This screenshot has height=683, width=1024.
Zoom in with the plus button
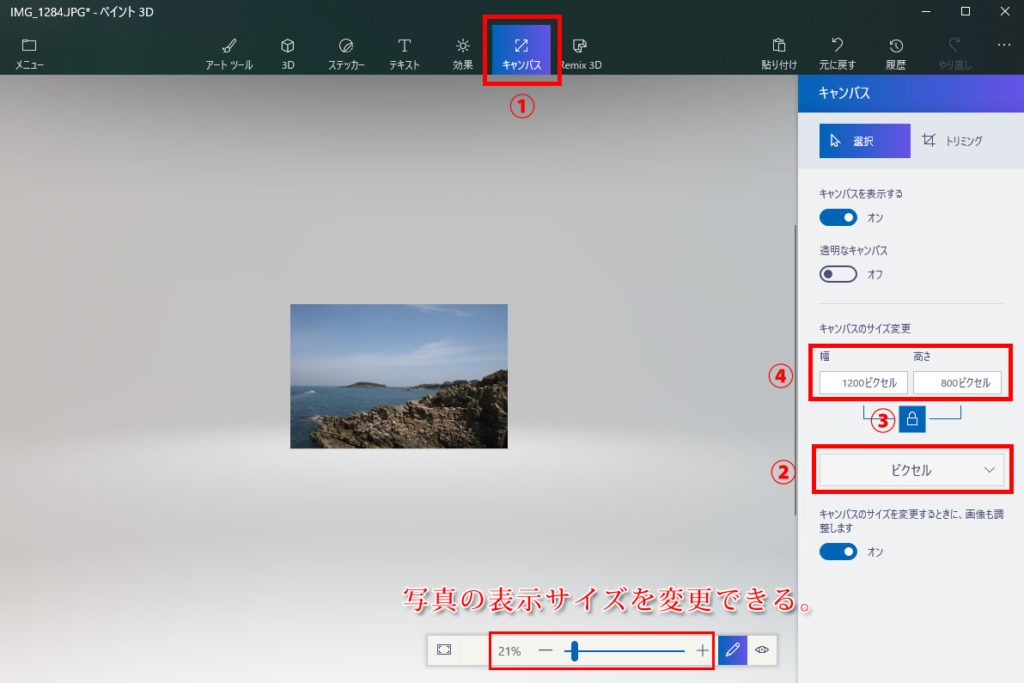[702, 650]
